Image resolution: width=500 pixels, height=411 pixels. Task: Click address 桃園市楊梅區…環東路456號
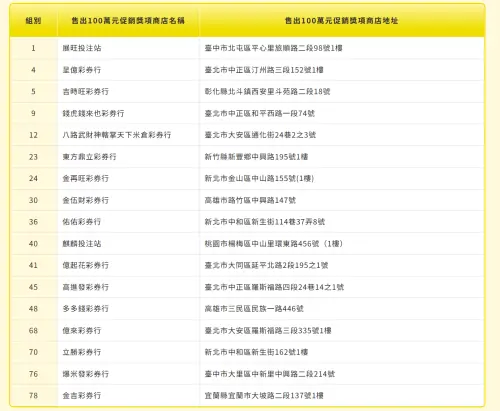click(274, 244)
